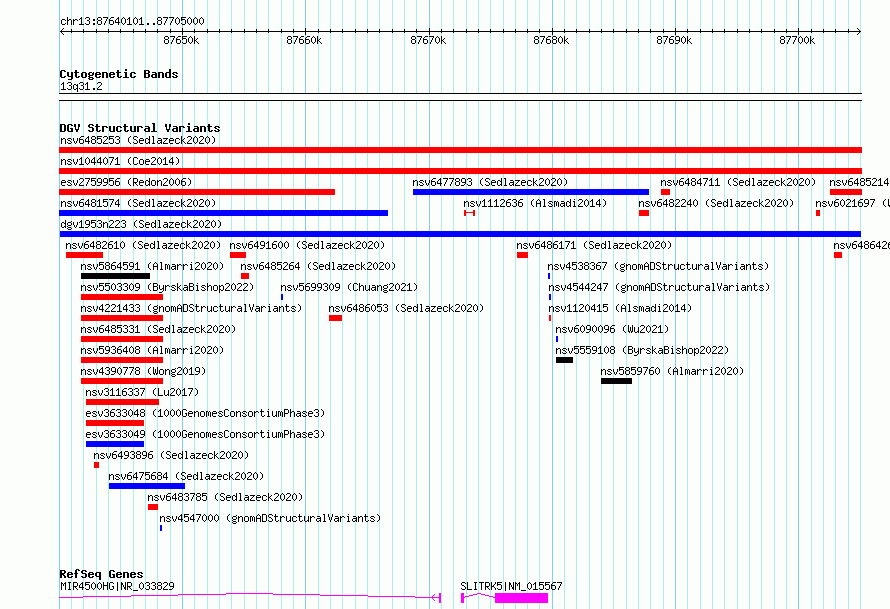Select esv3633049 (1000GenomesConsortiumPhase3) label
The width and height of the screenshot is (890, 609).
205,434
